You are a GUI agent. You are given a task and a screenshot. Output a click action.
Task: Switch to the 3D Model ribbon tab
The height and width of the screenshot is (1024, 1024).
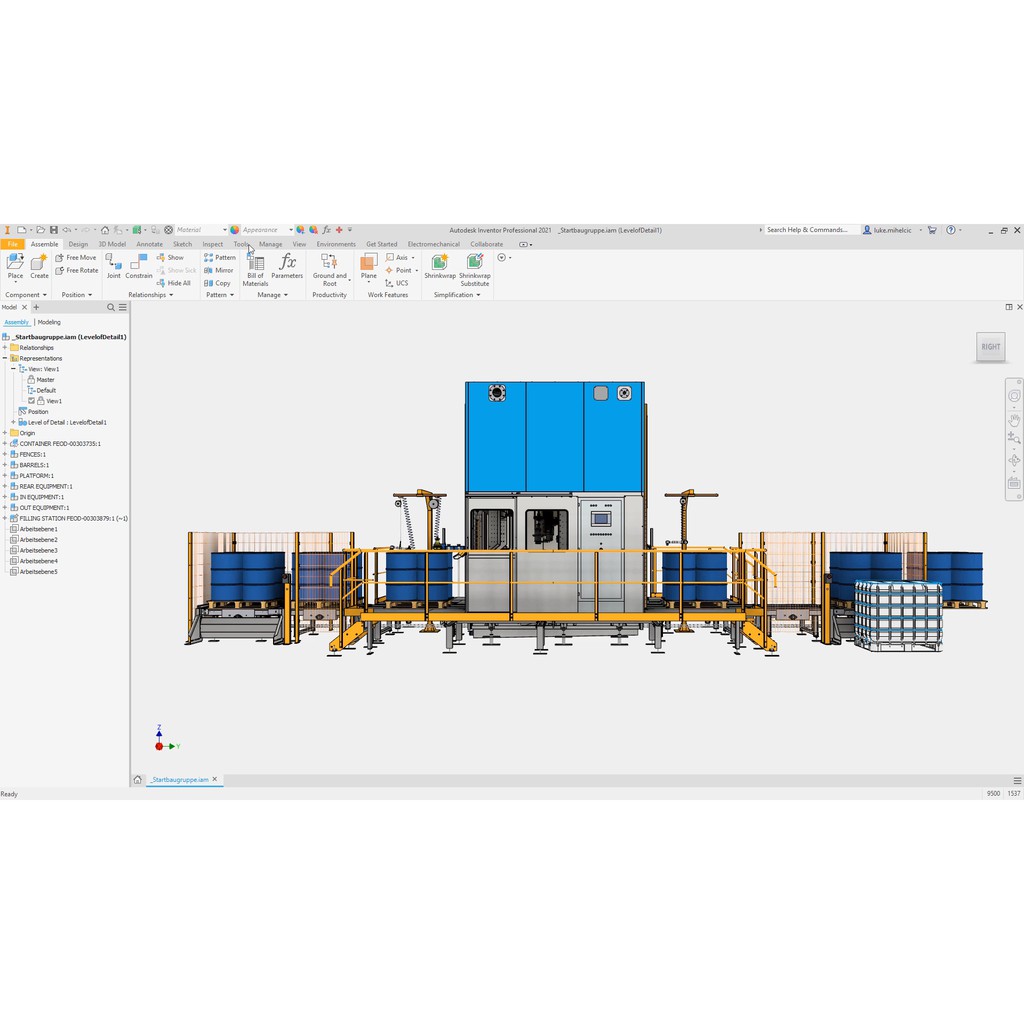pyautogui.click(x=112, y=244)
